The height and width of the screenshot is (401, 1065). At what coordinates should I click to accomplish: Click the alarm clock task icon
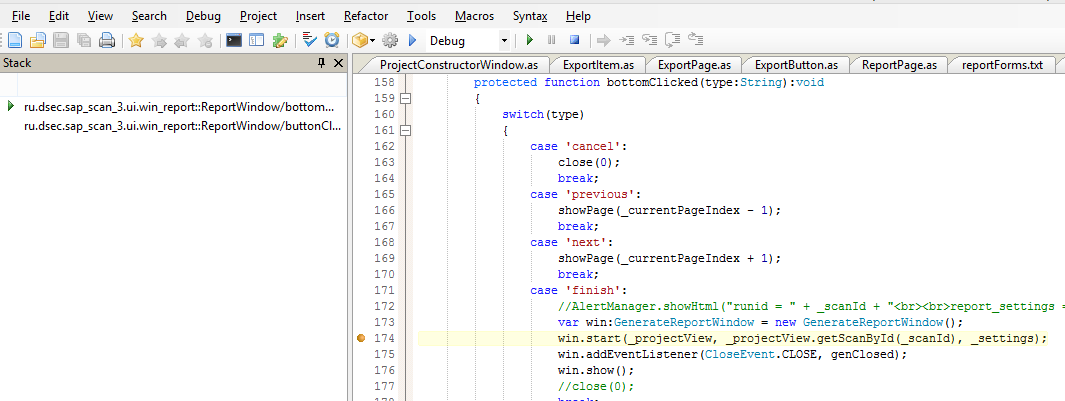click(331, 41)
